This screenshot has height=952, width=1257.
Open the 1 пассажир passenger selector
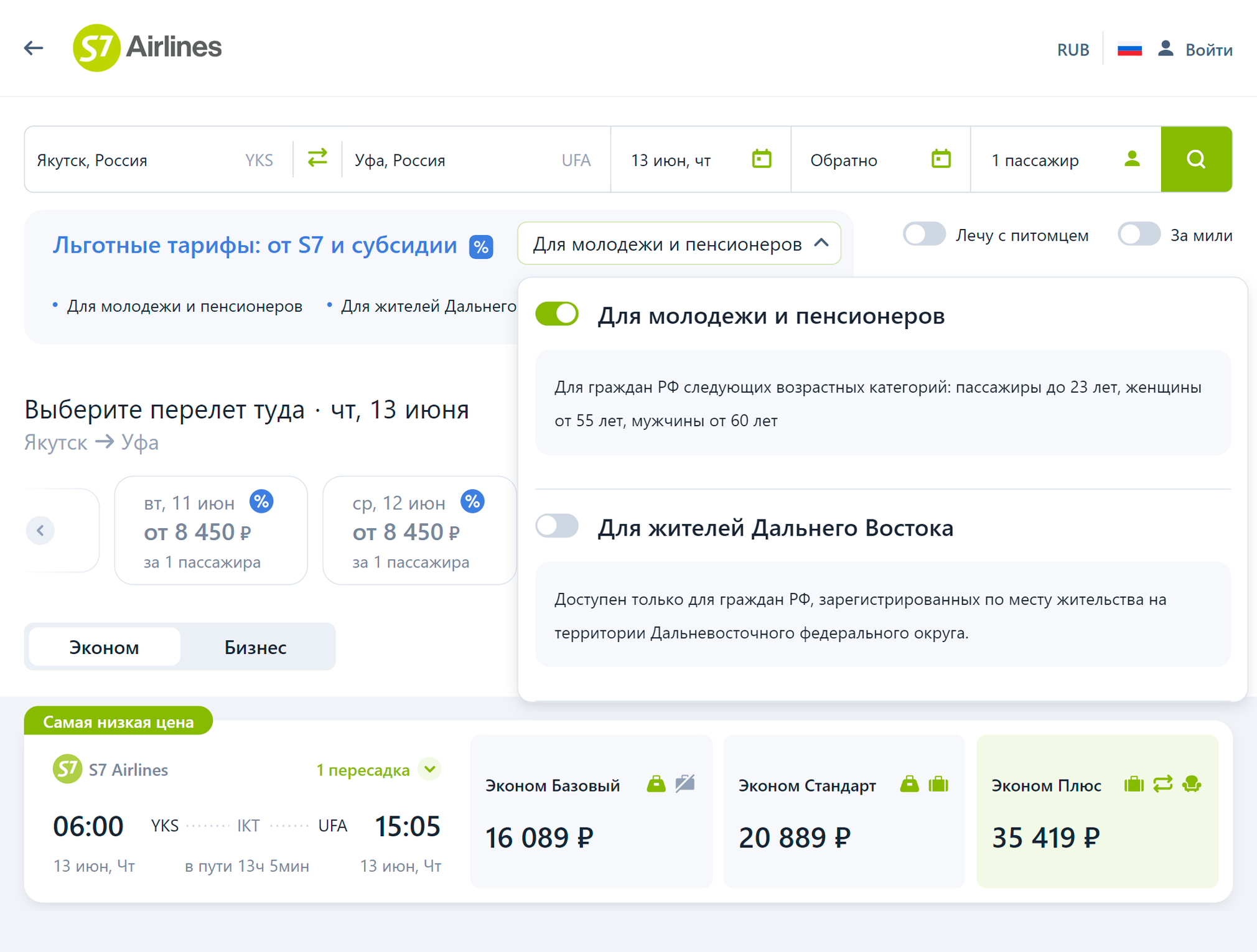[x=1065, y=160]
